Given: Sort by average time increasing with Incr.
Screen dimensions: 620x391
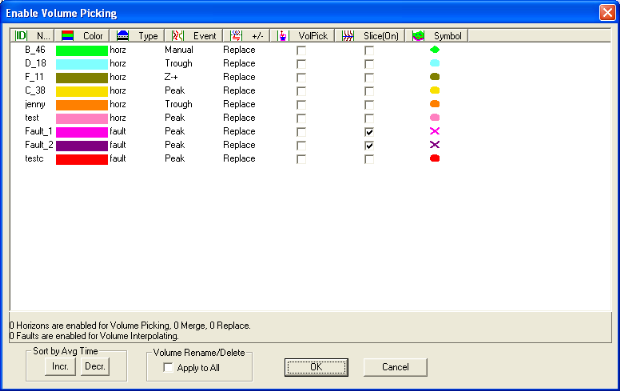Looking at the screenshot, I should pos(60,367).
